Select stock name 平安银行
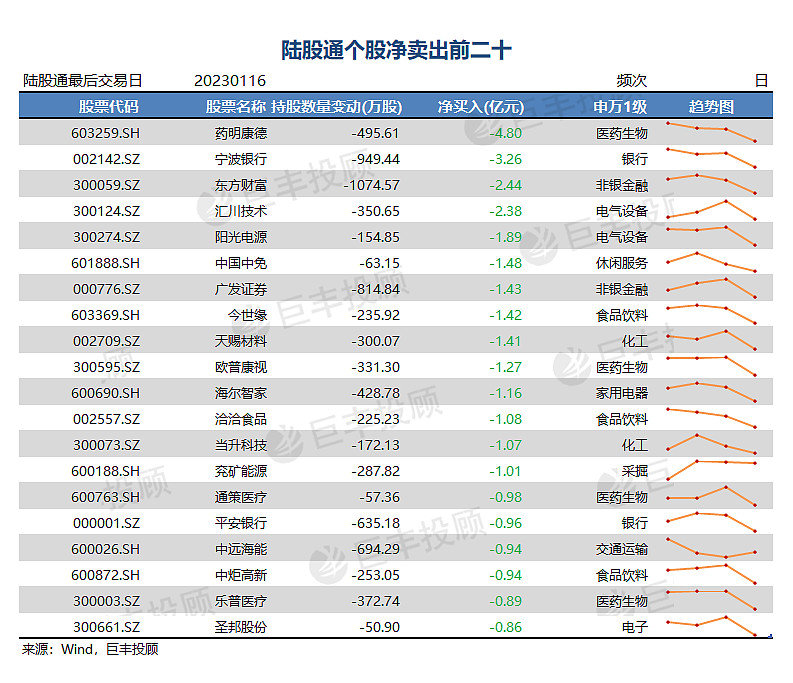The height and width of the screenshot is (683, 793). (241, 523)
